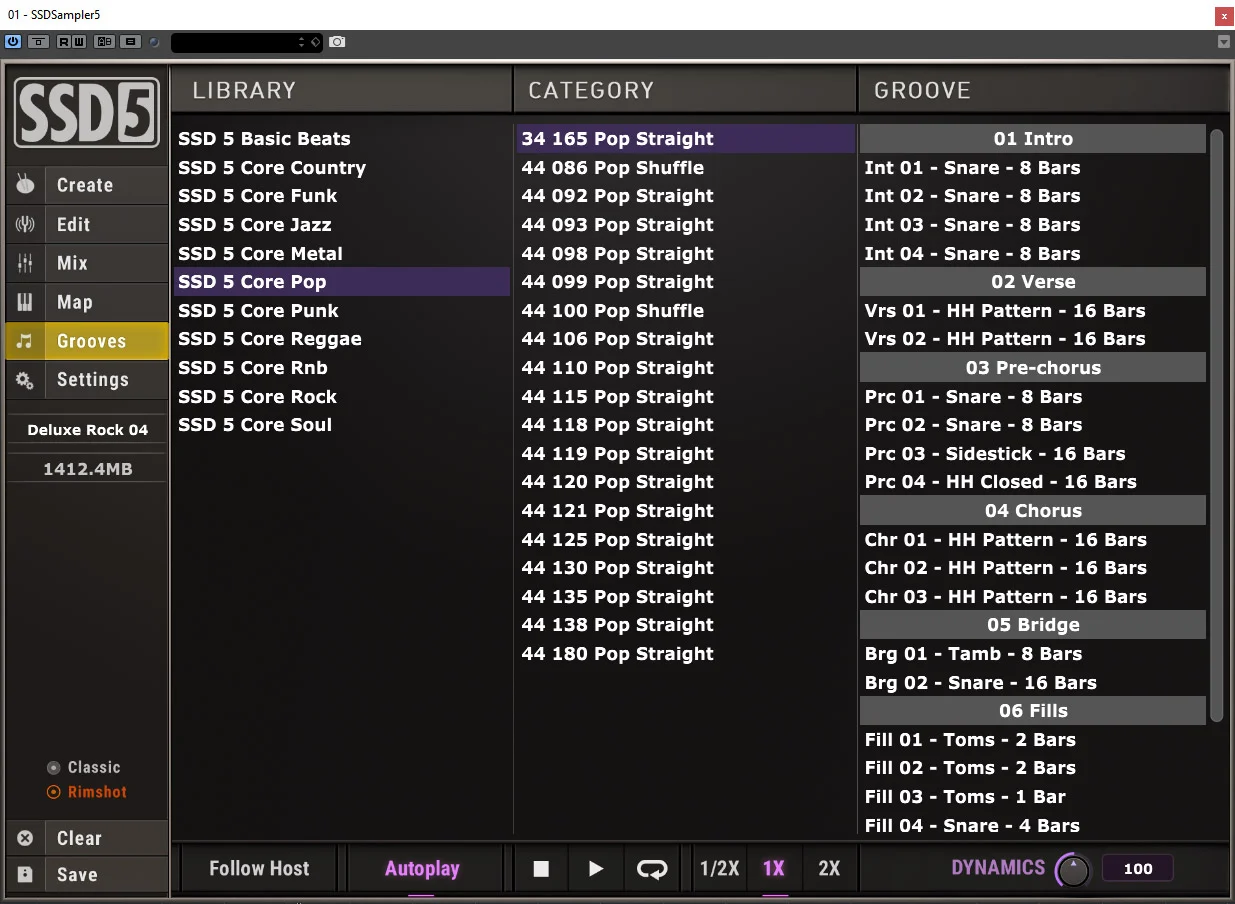Click the Create drum icon
This screenshot has height=904, width=1235.
25,185
